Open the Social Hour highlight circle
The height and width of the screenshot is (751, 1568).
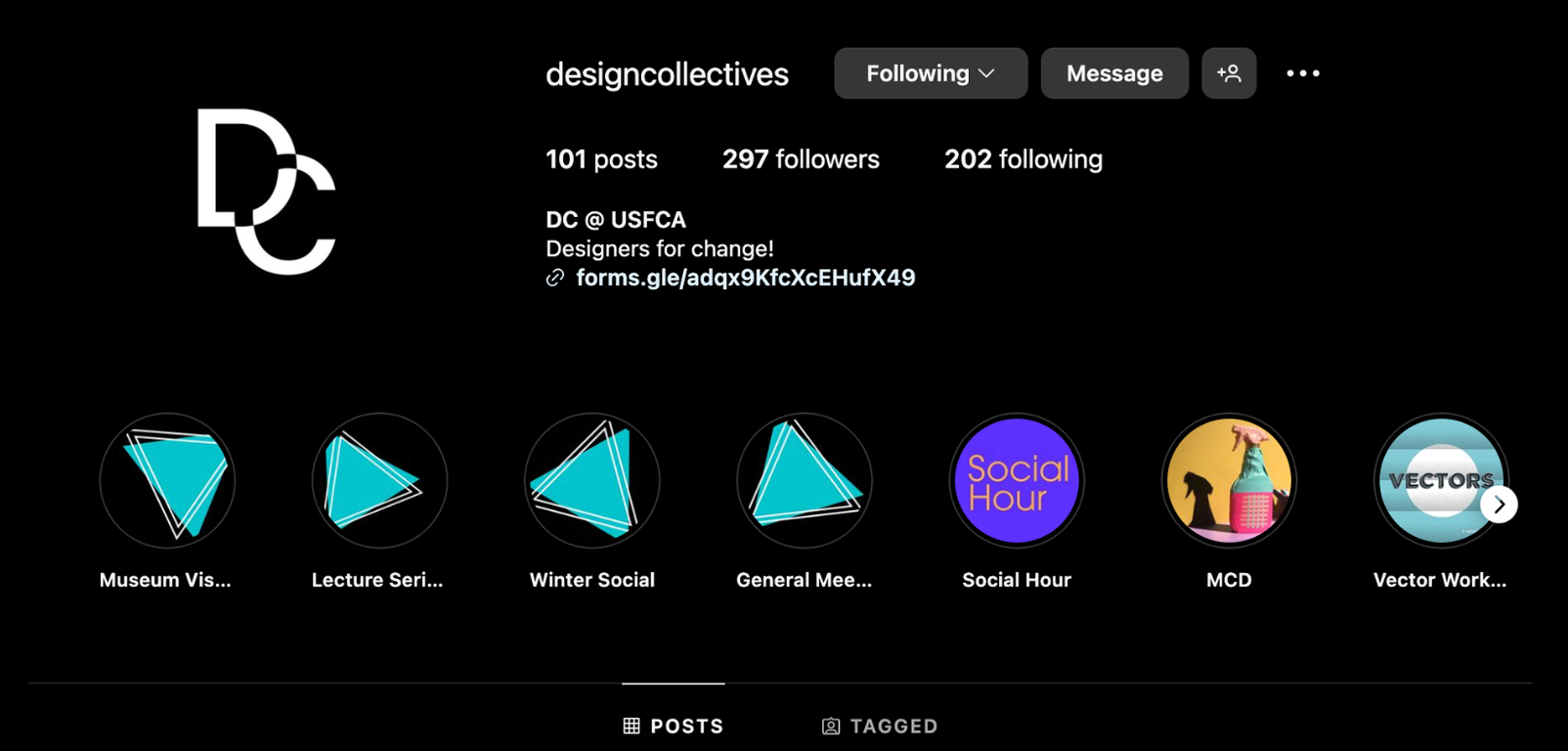pos(1017,480)
